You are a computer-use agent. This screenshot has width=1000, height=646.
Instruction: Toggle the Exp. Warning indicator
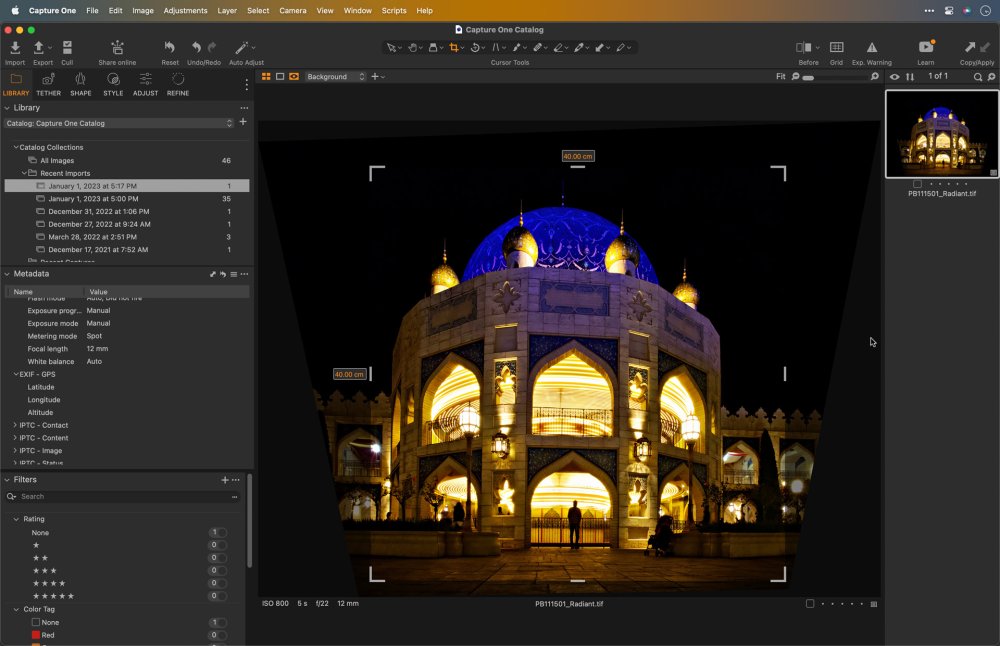[871, 48]
